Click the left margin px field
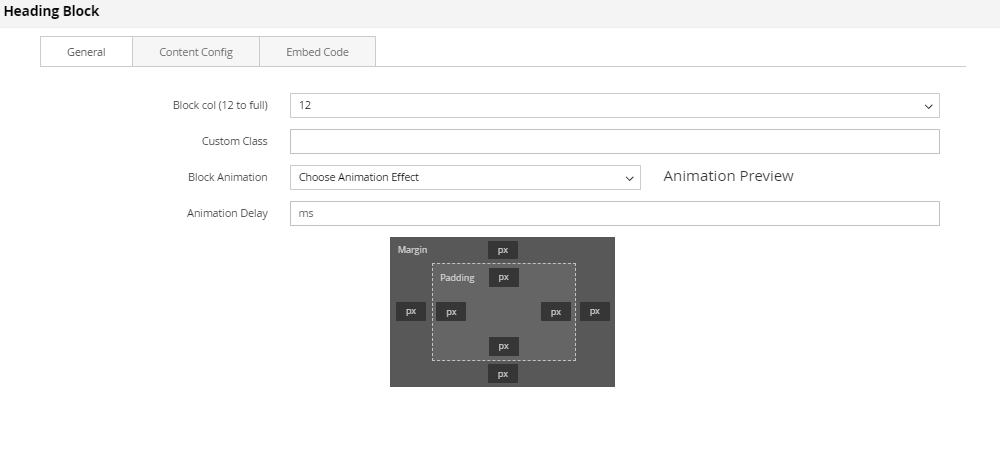The width and height of the screenshot is (1000, 449). pos(410,311)
